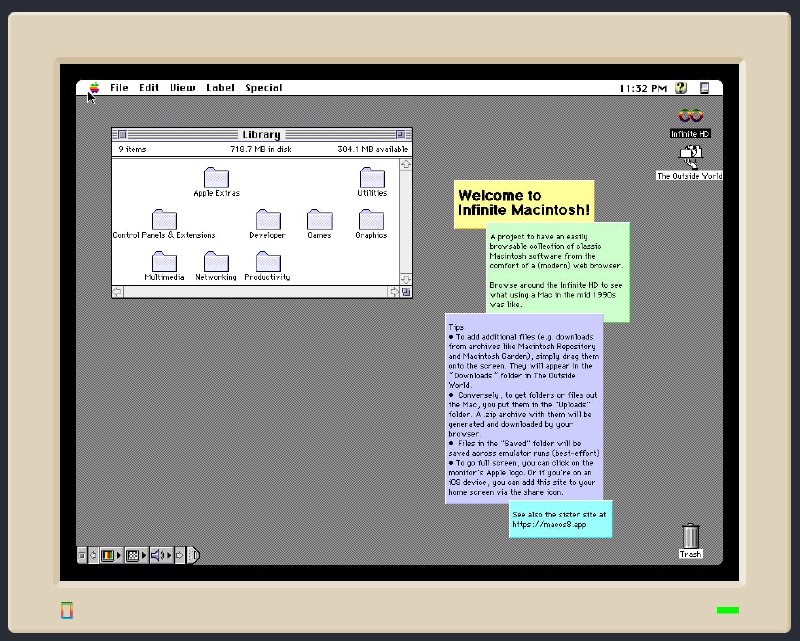Collapse the Control Strip using its end tab
Image resolution: width=800 pixels, height=641 pixels.
193,555
